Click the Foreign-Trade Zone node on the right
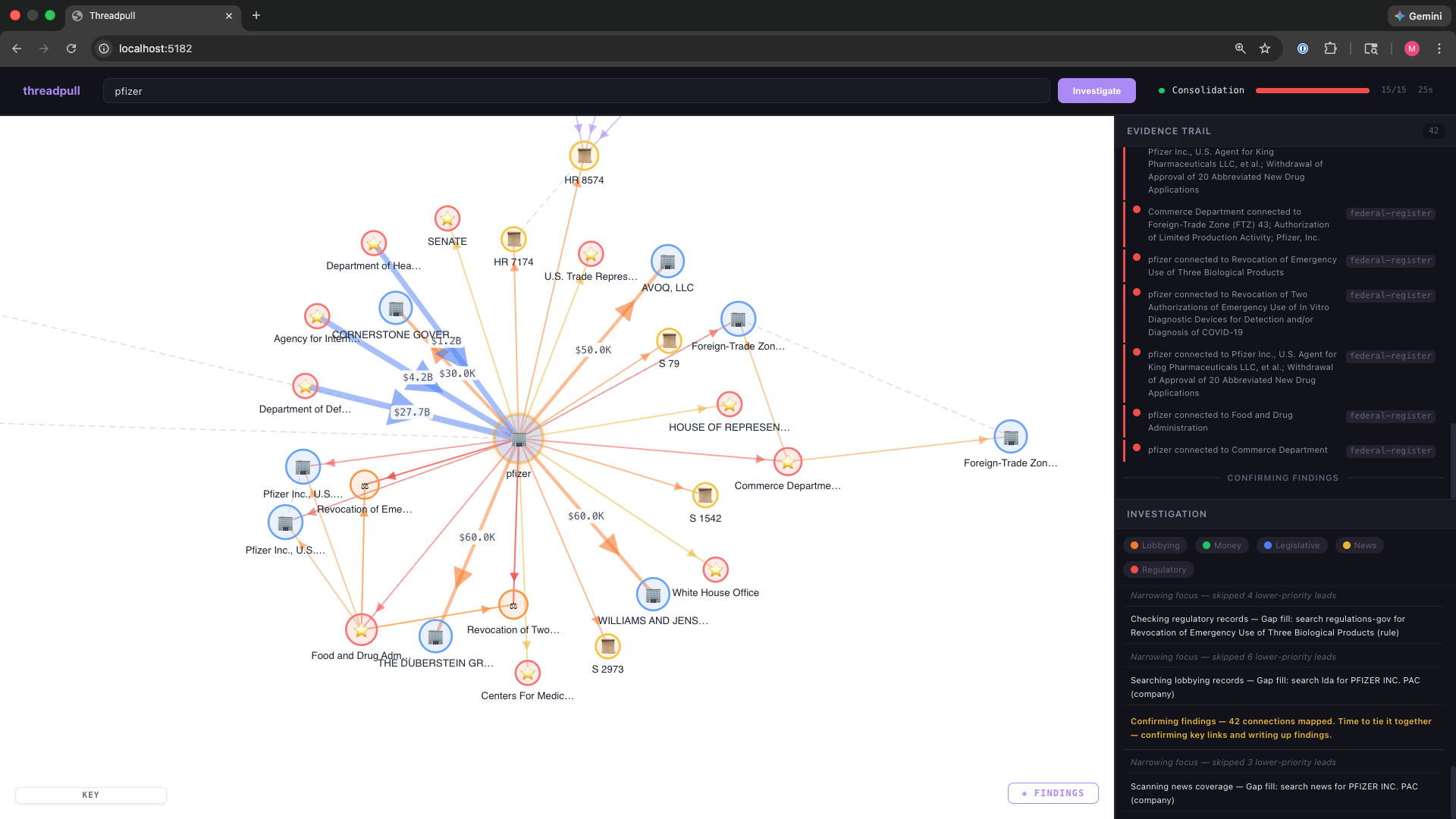The image size is (1456, 819). [1011, 437]
